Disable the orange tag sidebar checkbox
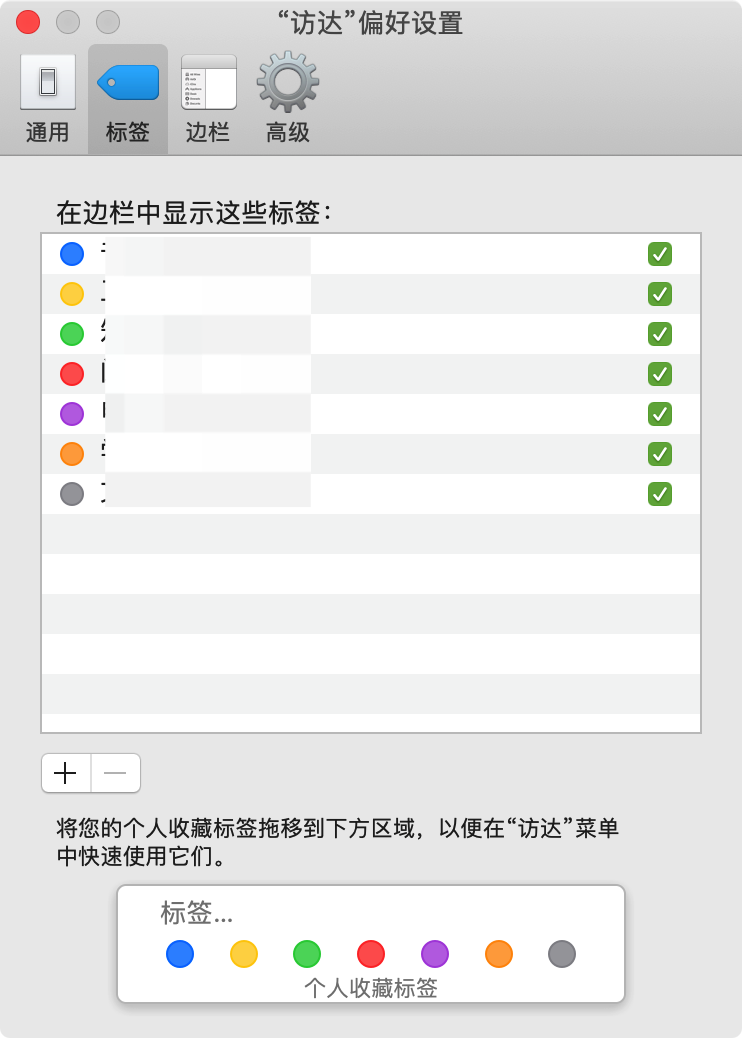The width and height of the screenshot is (742, 1038). [x=659, y=454]
